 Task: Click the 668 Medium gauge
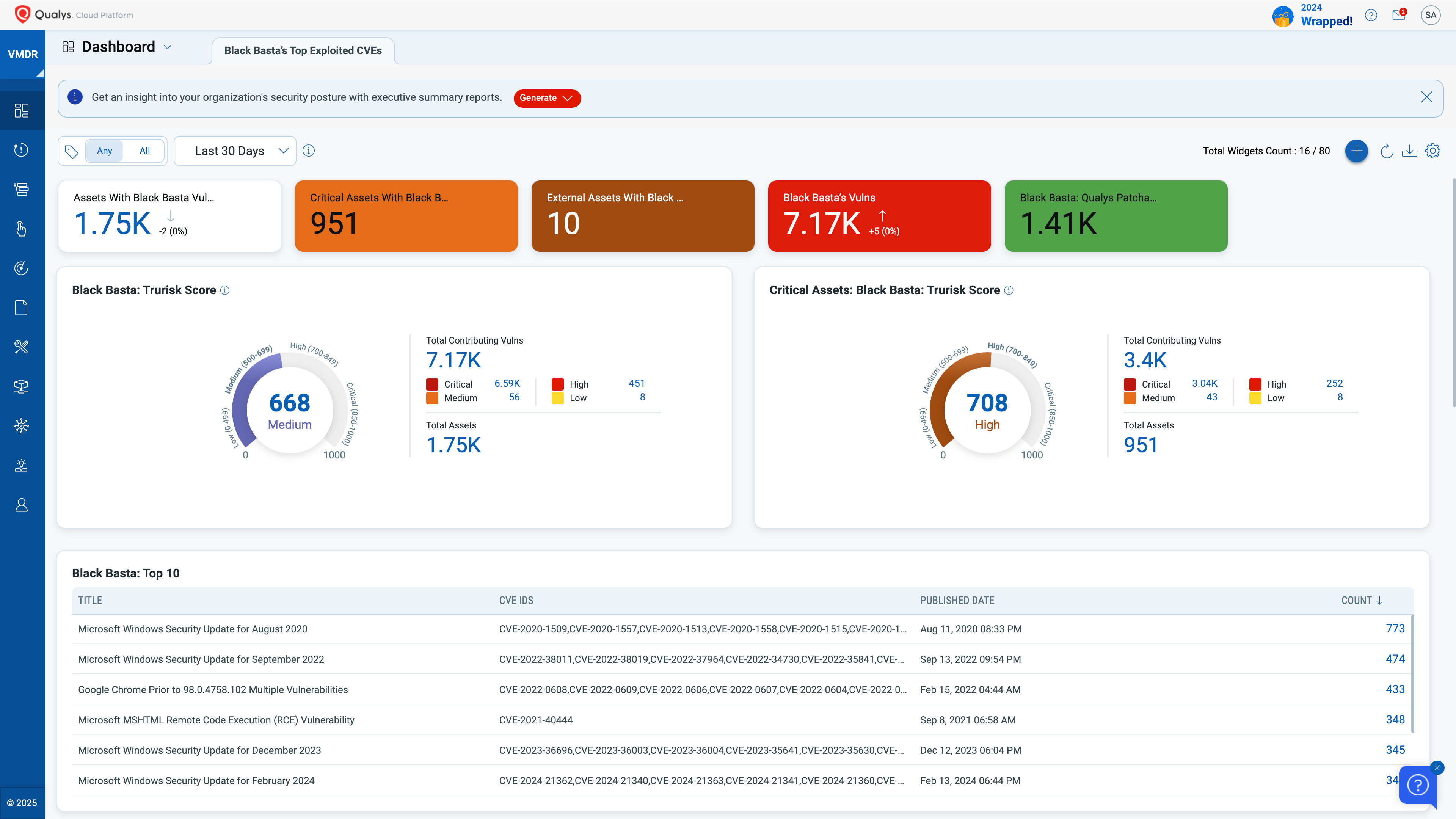[290, 403]
